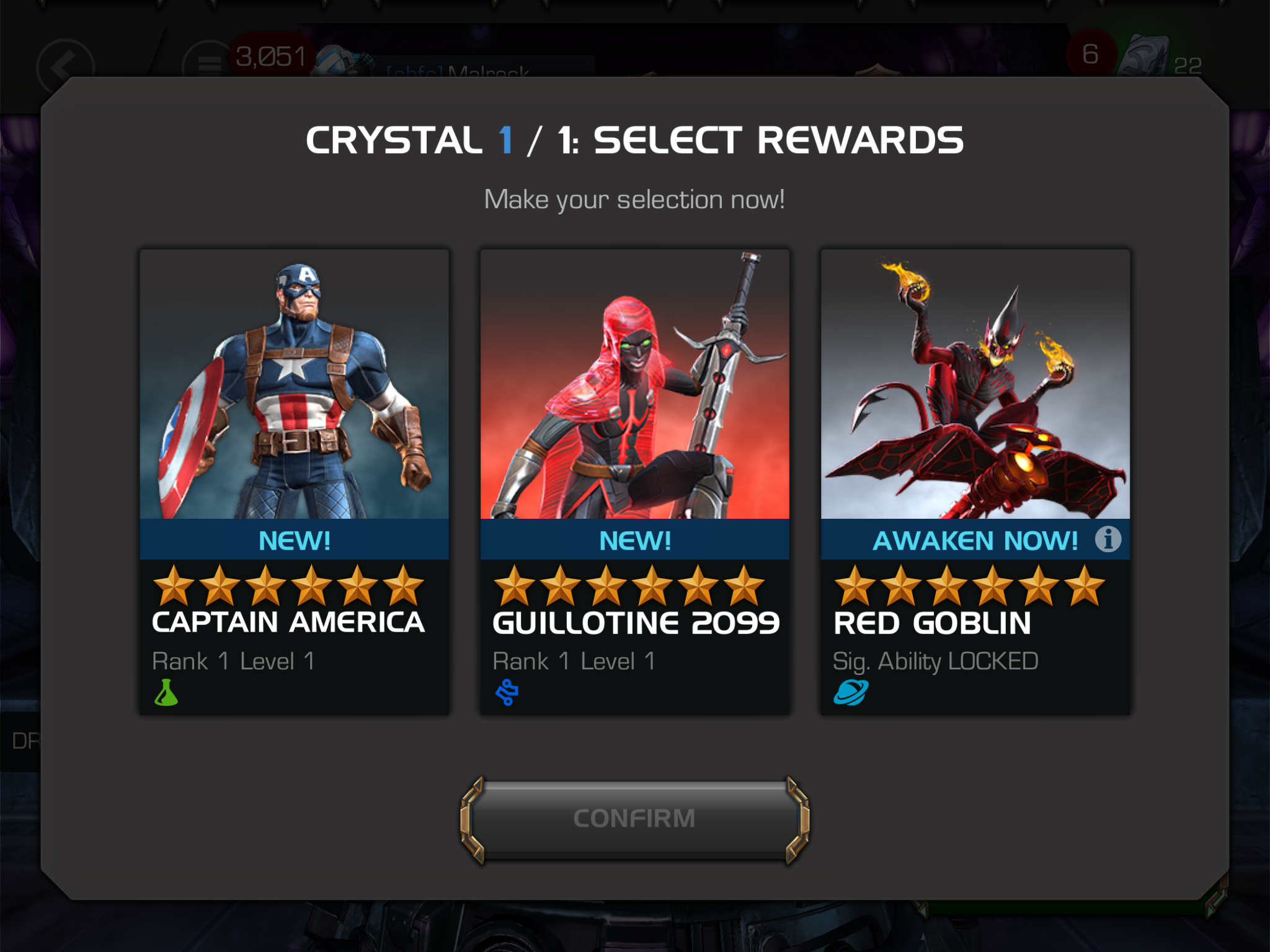This screenshot has width=1270, height=952.
Task: Click the red 6 notification badge
Action: click(x=1091, y=55)
